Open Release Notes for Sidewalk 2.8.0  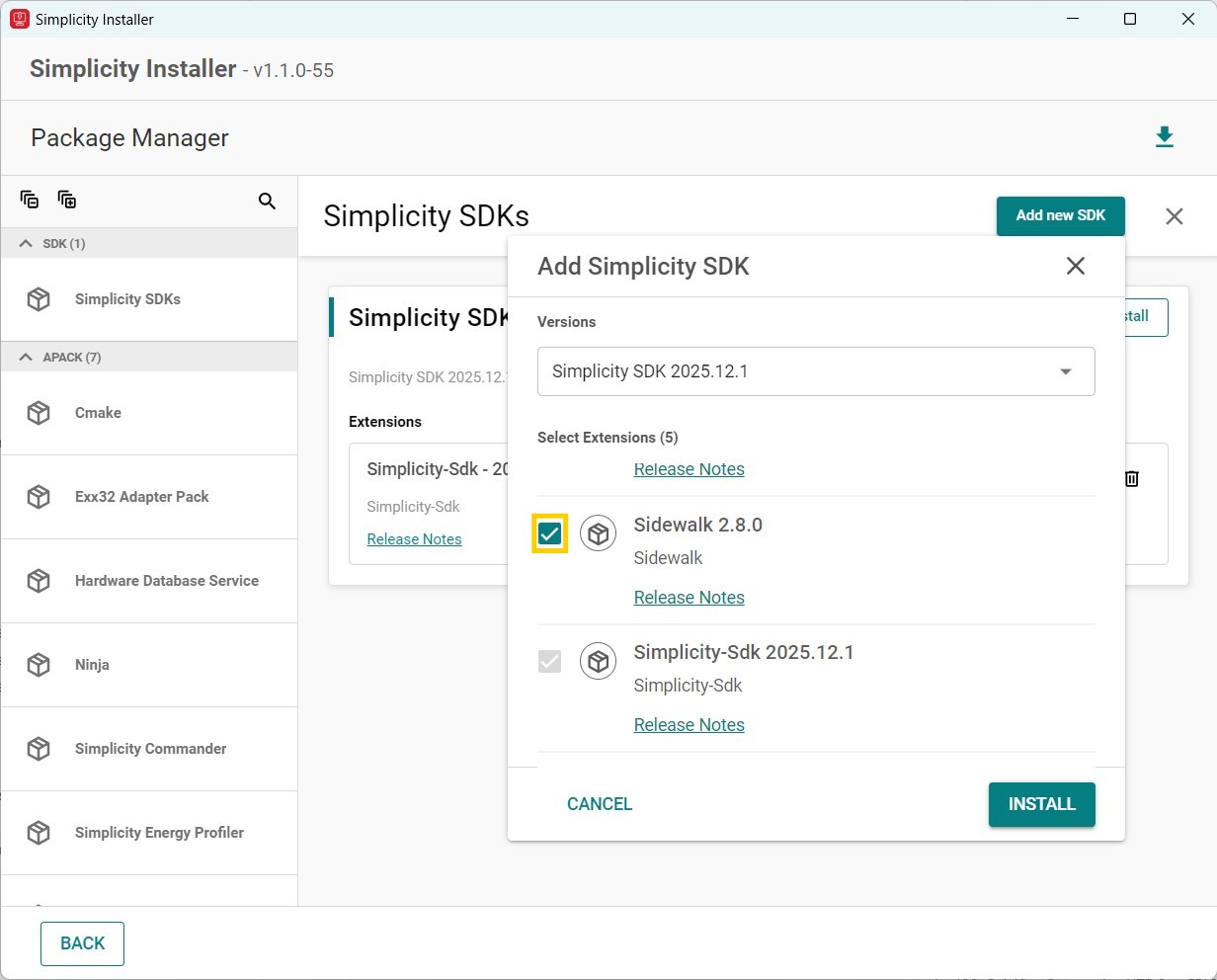pos(689,597)
